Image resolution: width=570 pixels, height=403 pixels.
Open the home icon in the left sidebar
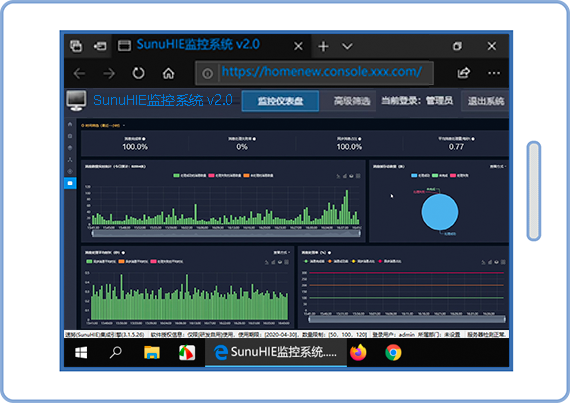coord(70,124)
